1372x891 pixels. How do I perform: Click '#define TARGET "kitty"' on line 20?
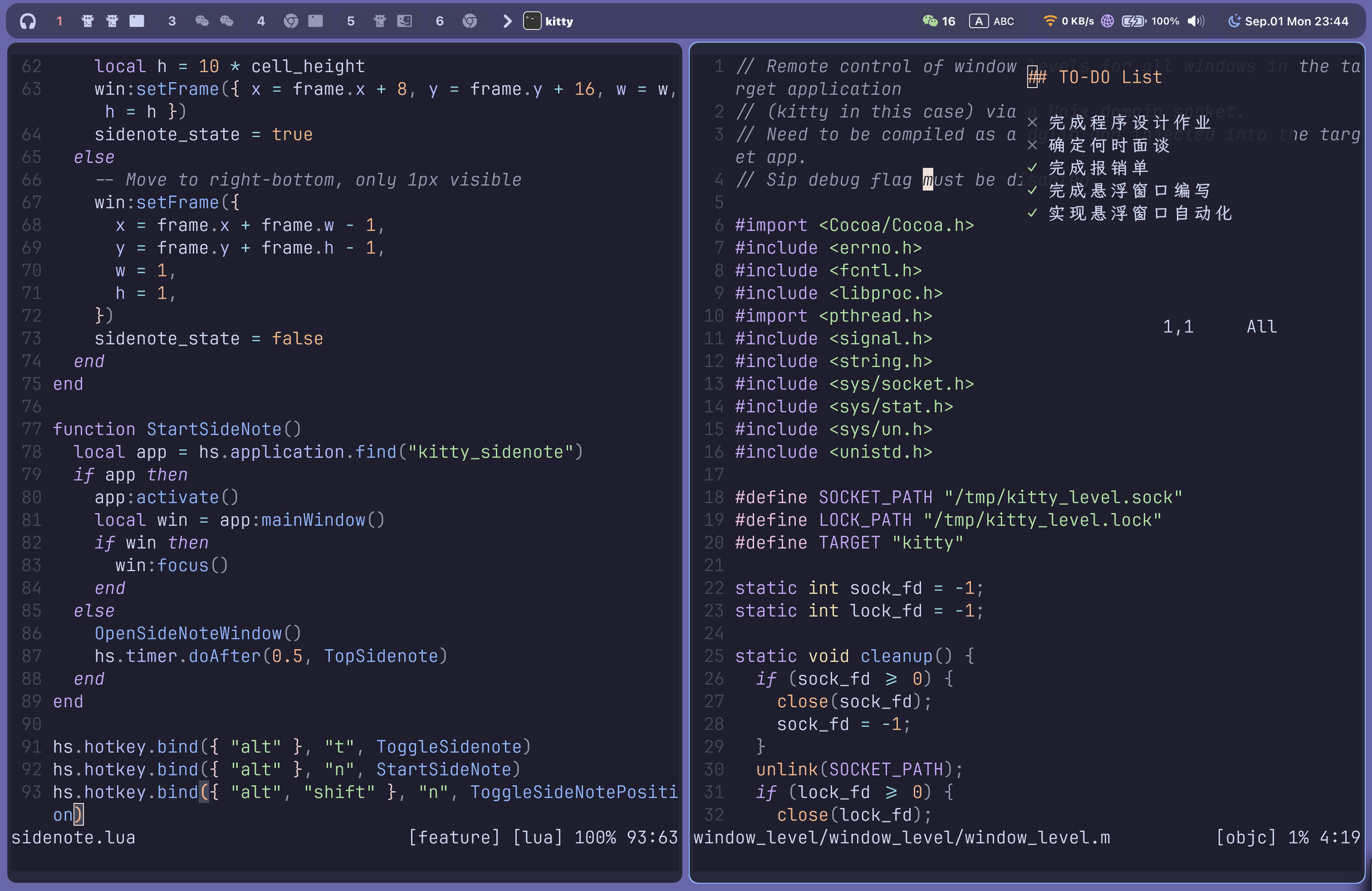(849, 542)
